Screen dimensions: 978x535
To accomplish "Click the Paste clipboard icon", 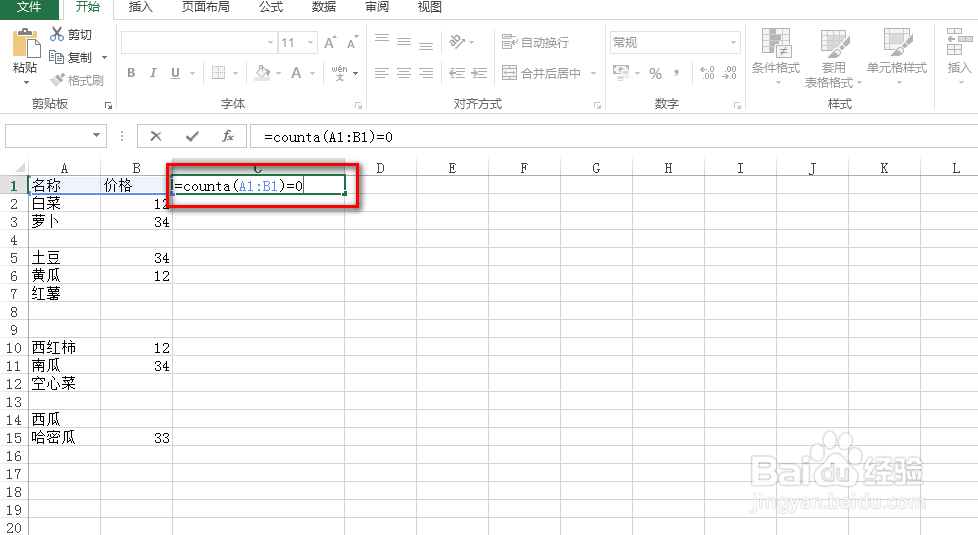I will pos(26,44).
